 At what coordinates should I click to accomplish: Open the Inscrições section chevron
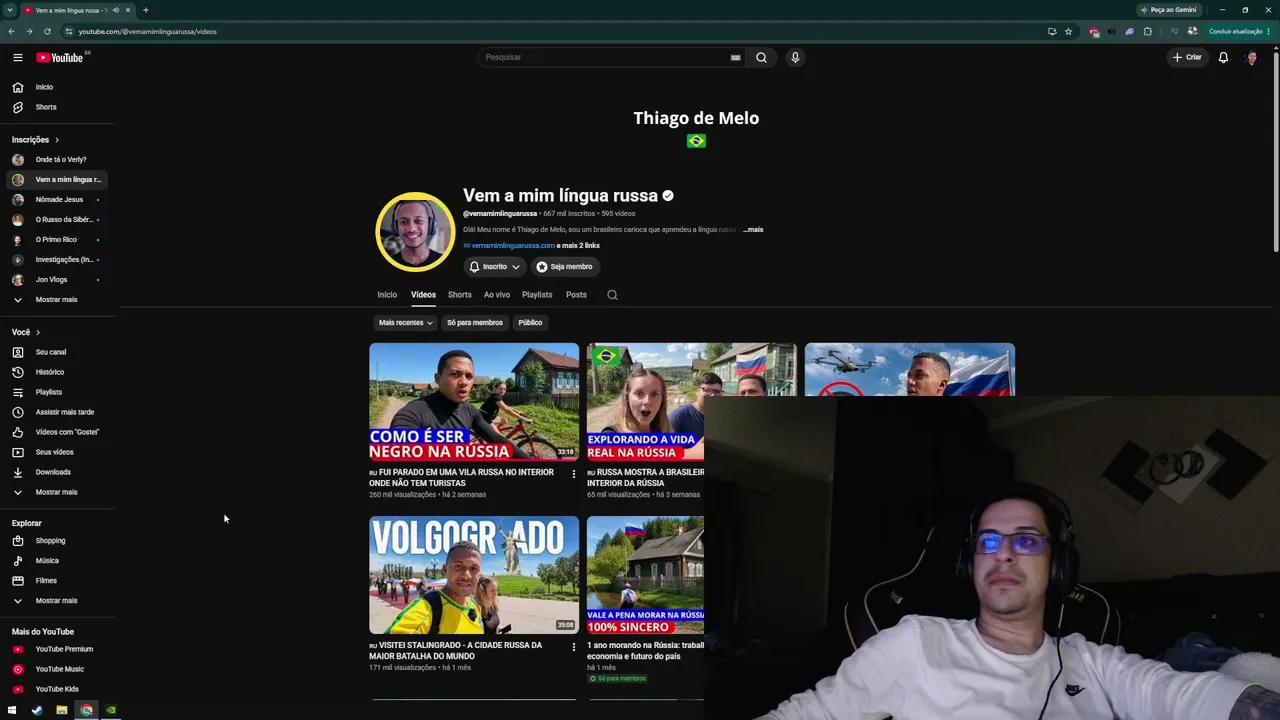pyautogui.click(x=57, y=140)
